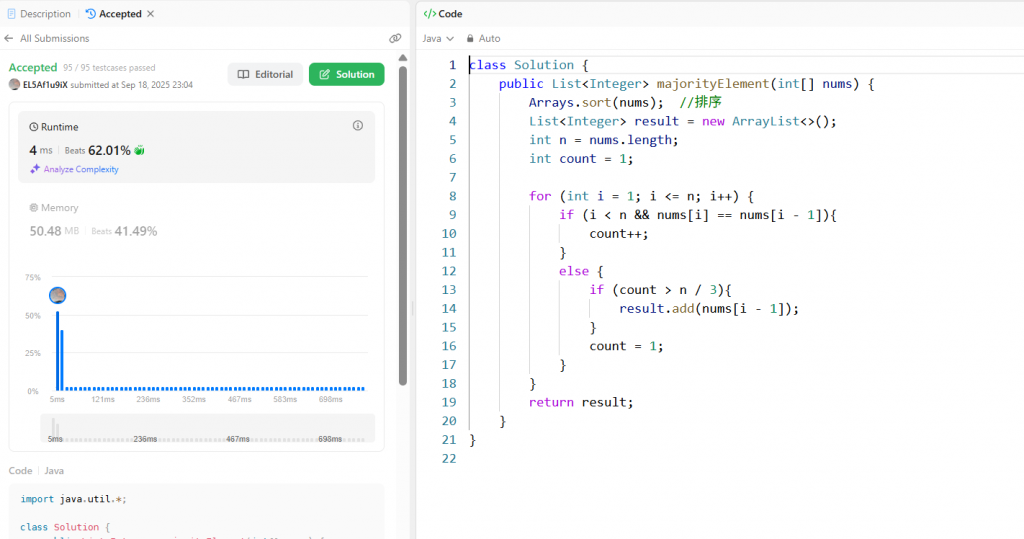This screenshot has width=1024, height=539.
Task: Click the tallest bar in runtime distribution chart
Action: (57, 351)
